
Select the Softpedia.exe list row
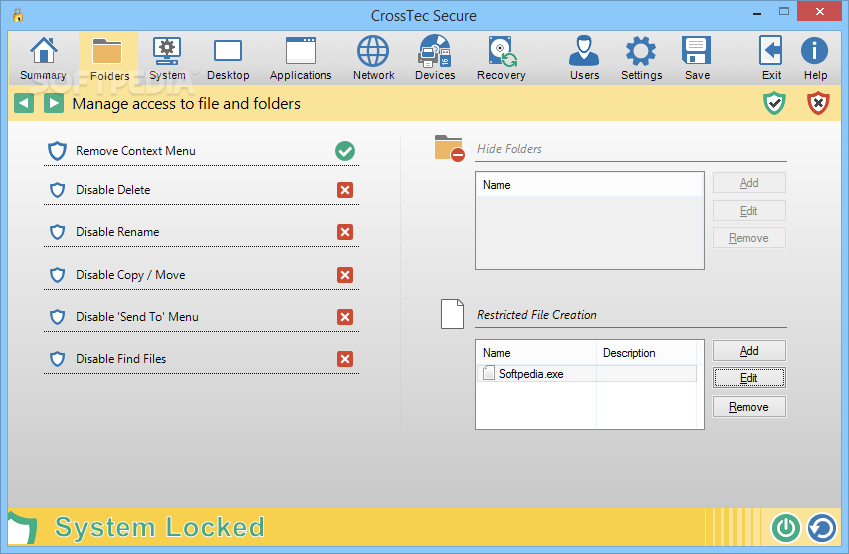[587, 374]
